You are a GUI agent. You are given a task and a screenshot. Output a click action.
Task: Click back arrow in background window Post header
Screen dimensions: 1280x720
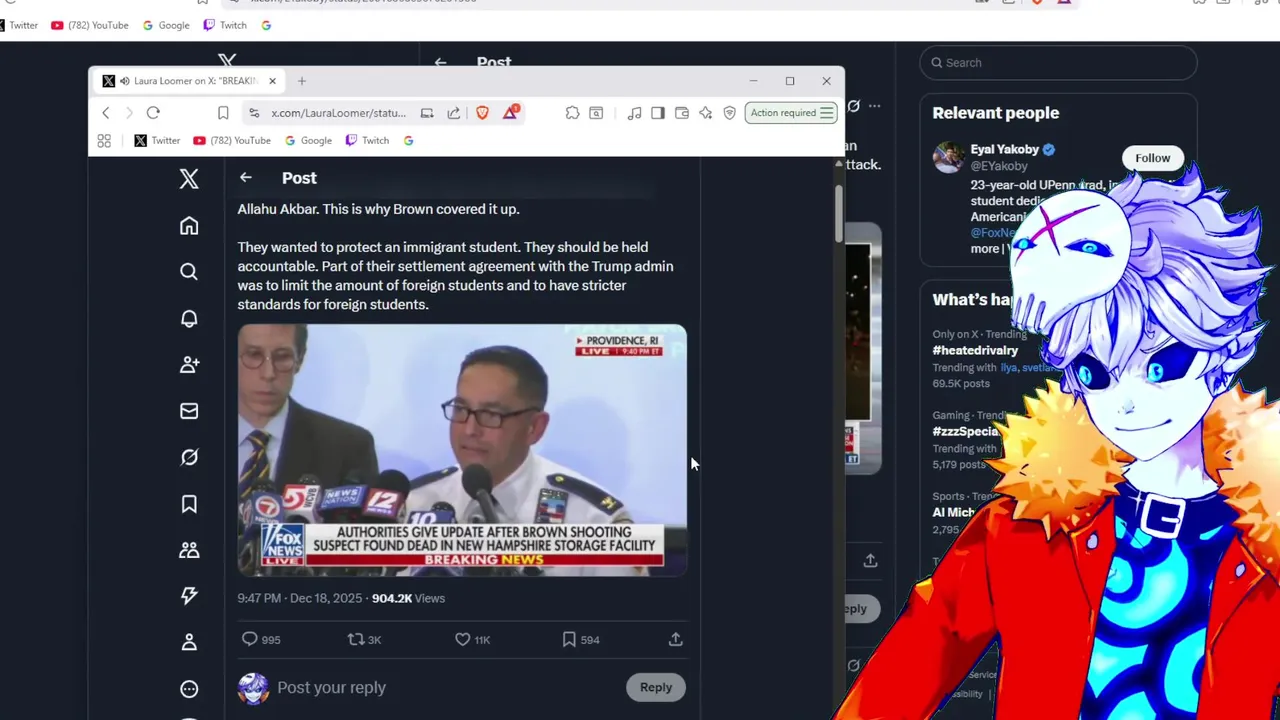click(441, 62)
